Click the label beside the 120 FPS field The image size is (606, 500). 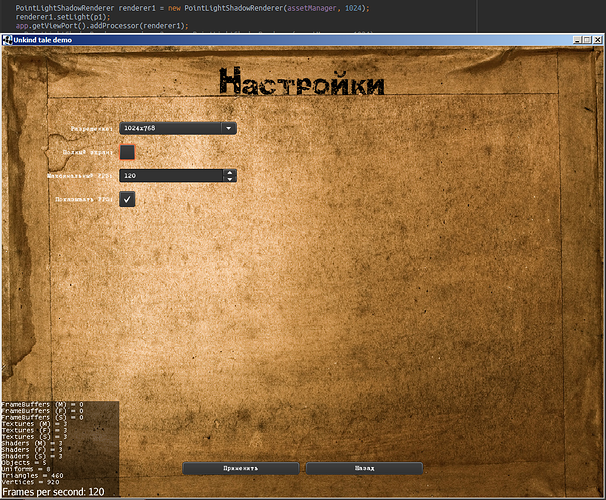(x=80, y=176)
